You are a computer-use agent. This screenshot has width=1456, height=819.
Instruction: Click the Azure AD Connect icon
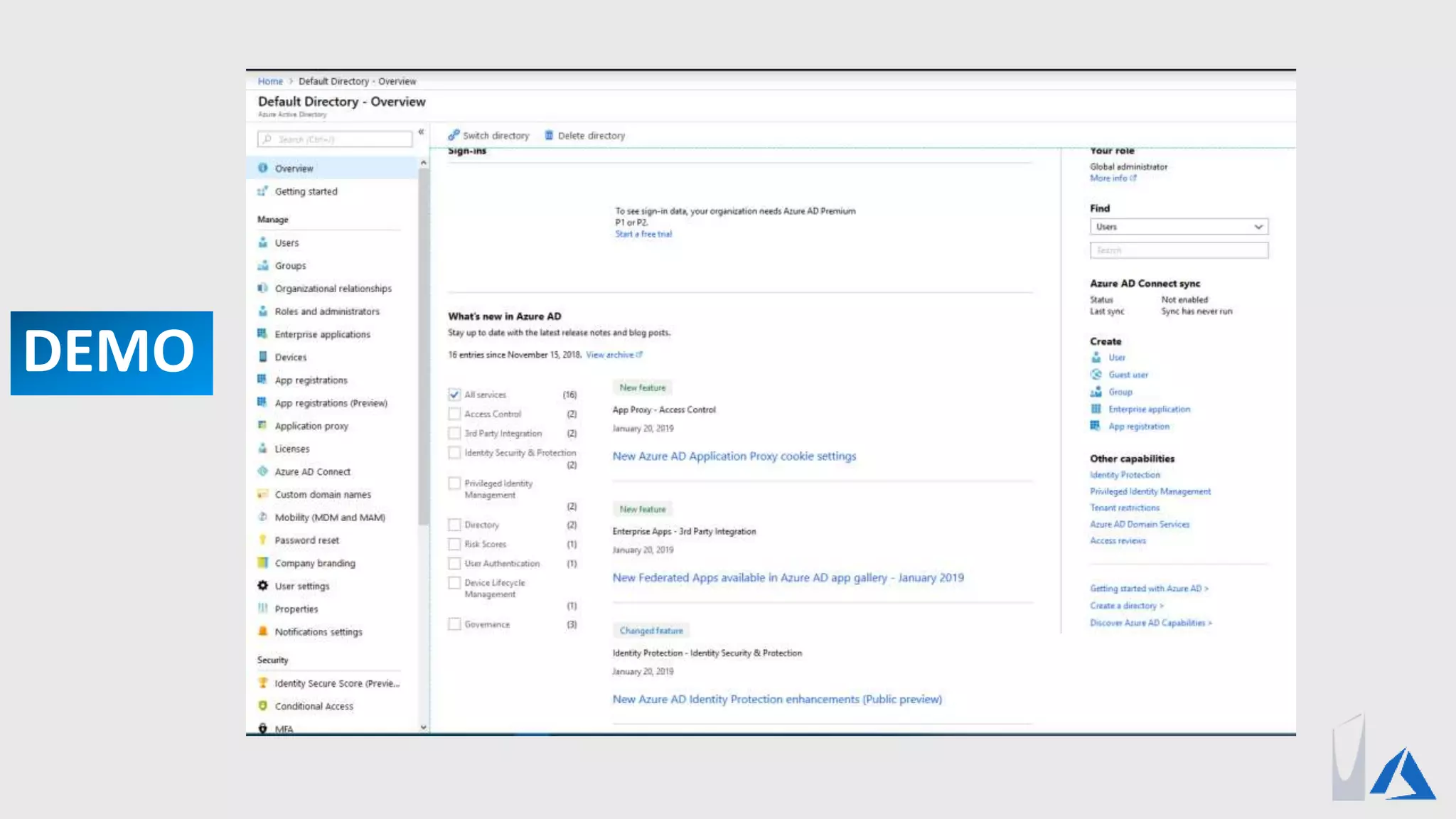pyautogui.click(x=262, y=471)
